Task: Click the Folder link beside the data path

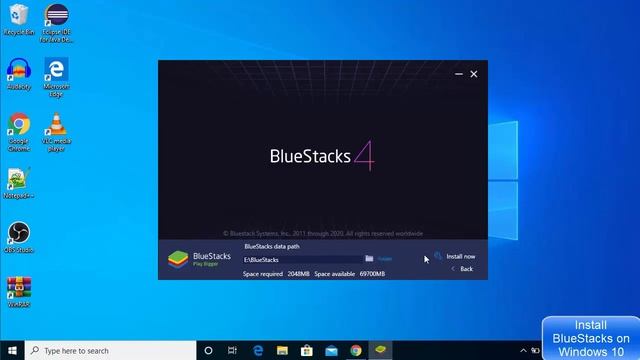Action: [x=384, y=259]
